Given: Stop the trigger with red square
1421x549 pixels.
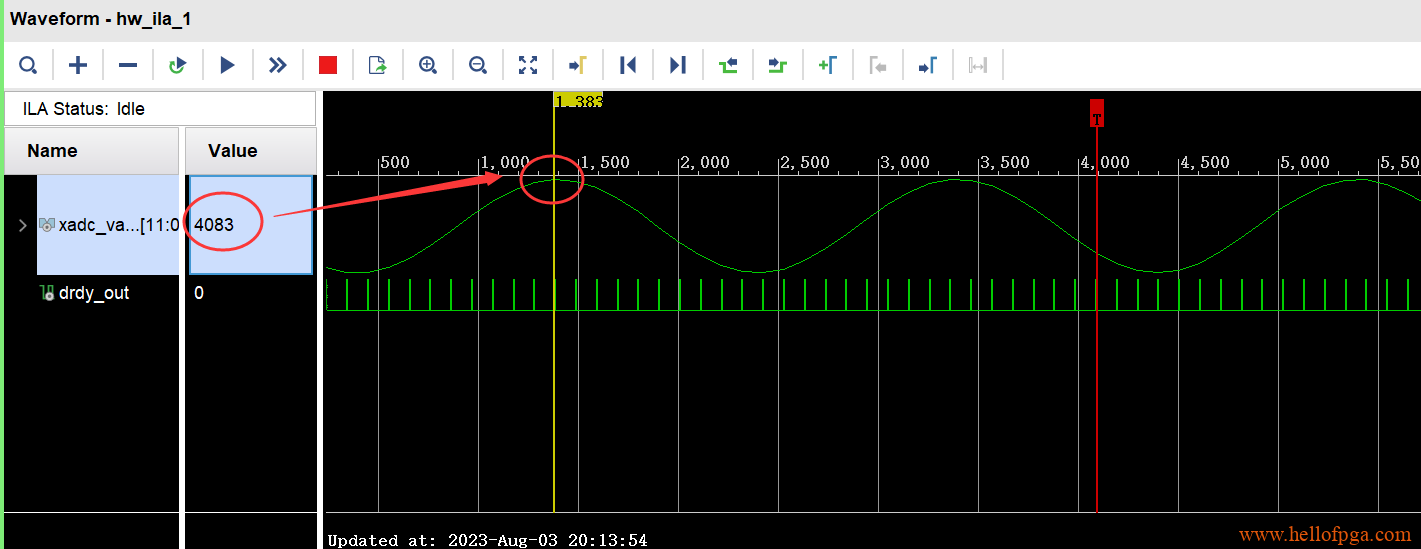Looking at the screenshot, I should coord(328,66).
